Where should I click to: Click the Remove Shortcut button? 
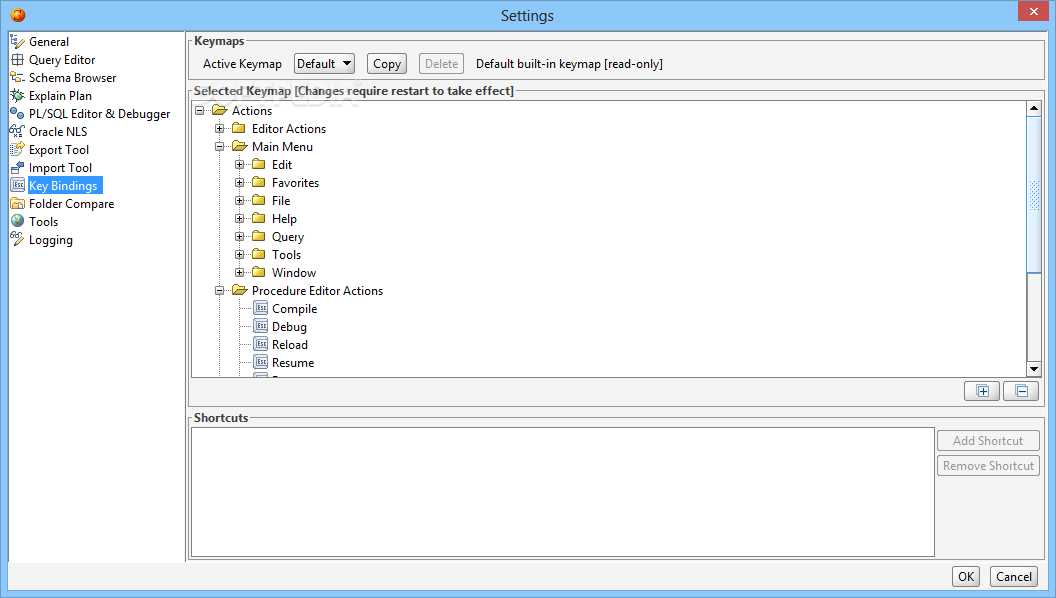click(988, 465)
